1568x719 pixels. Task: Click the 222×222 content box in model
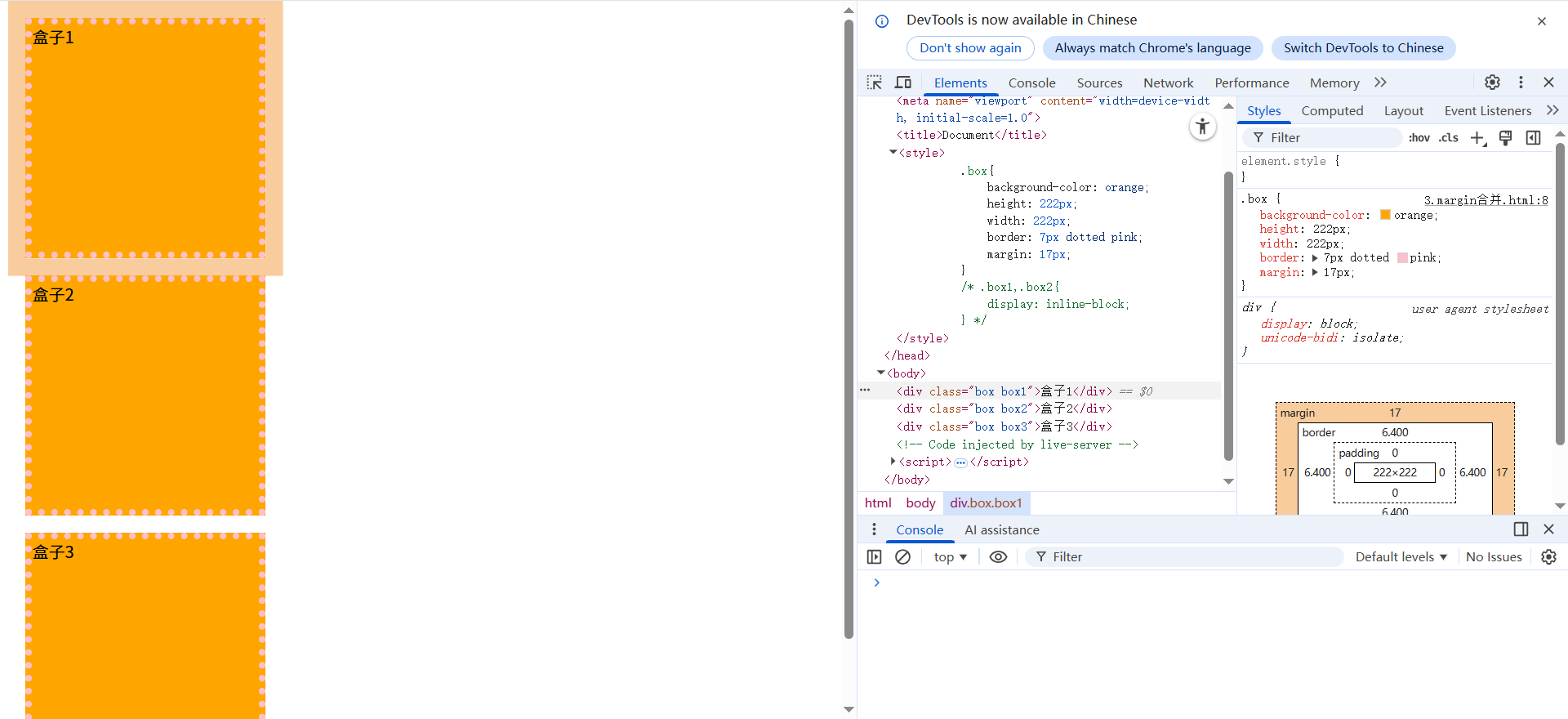coord(1394,472)
